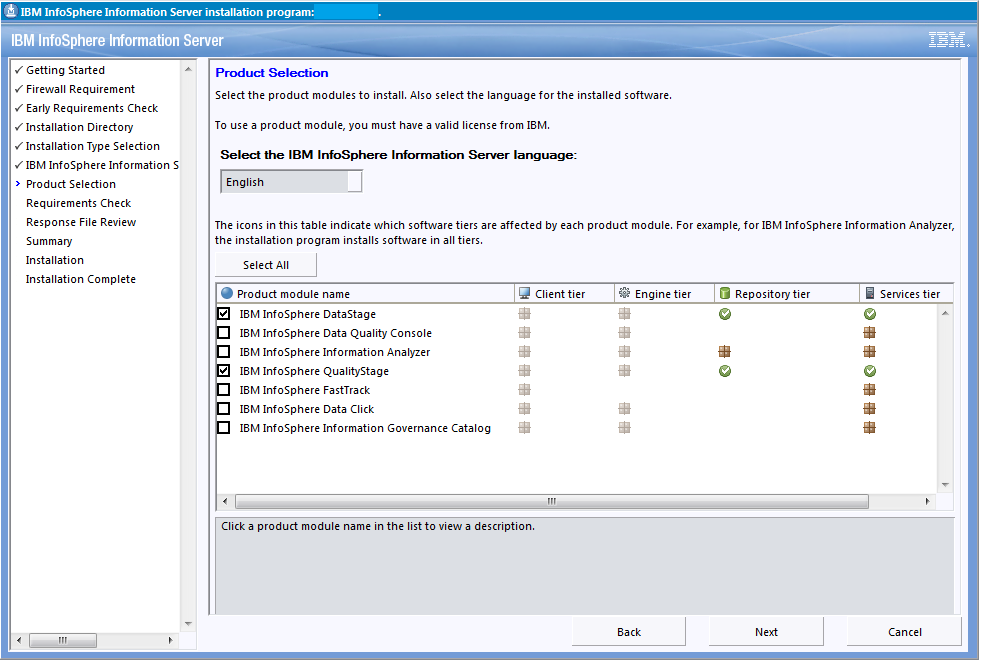Viewport: 982px width, 663px height.
Task: Click the sidebar's scroll down arrow
Action: point(188,624)
